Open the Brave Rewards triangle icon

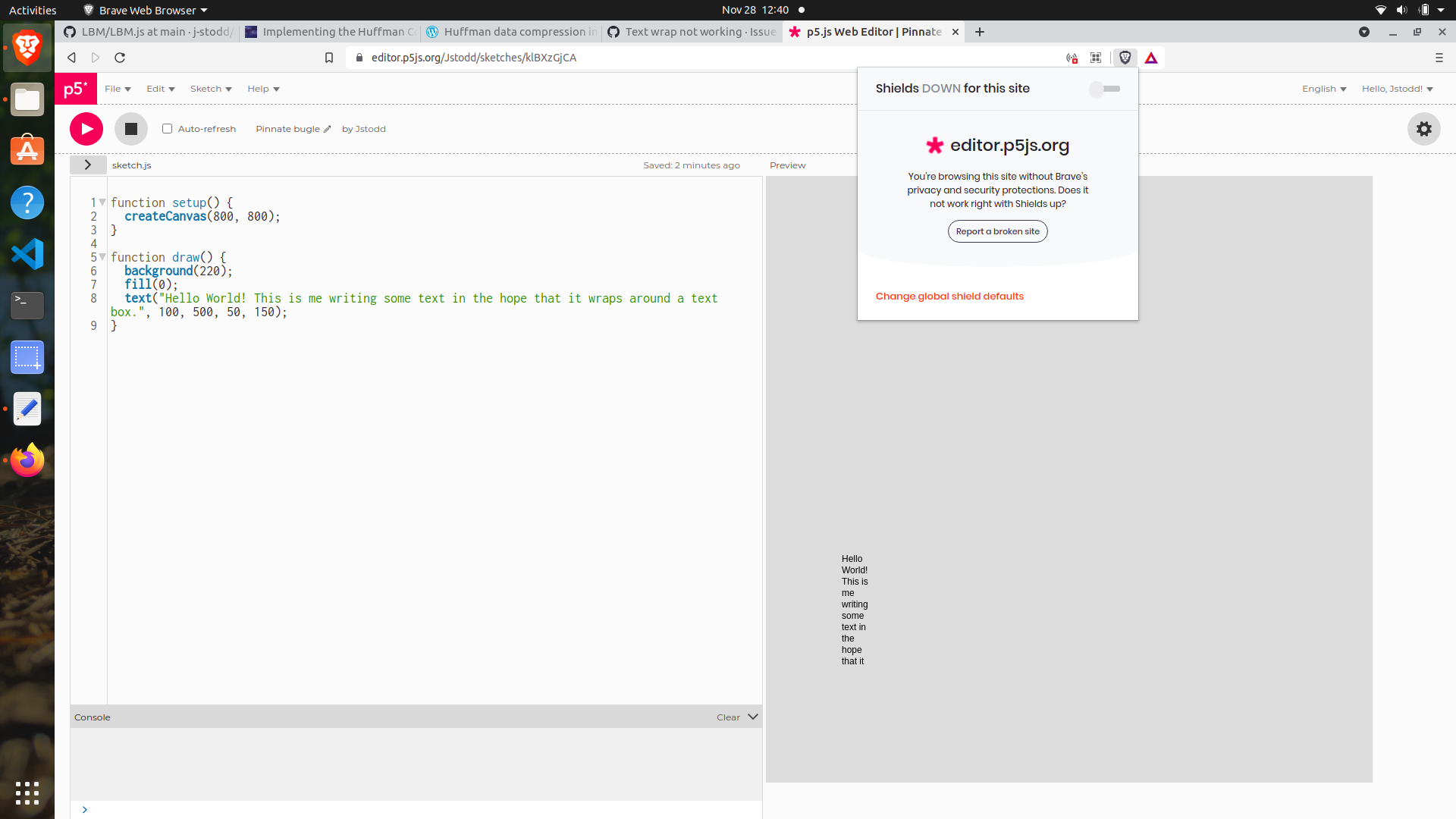tap(1151, 57)
